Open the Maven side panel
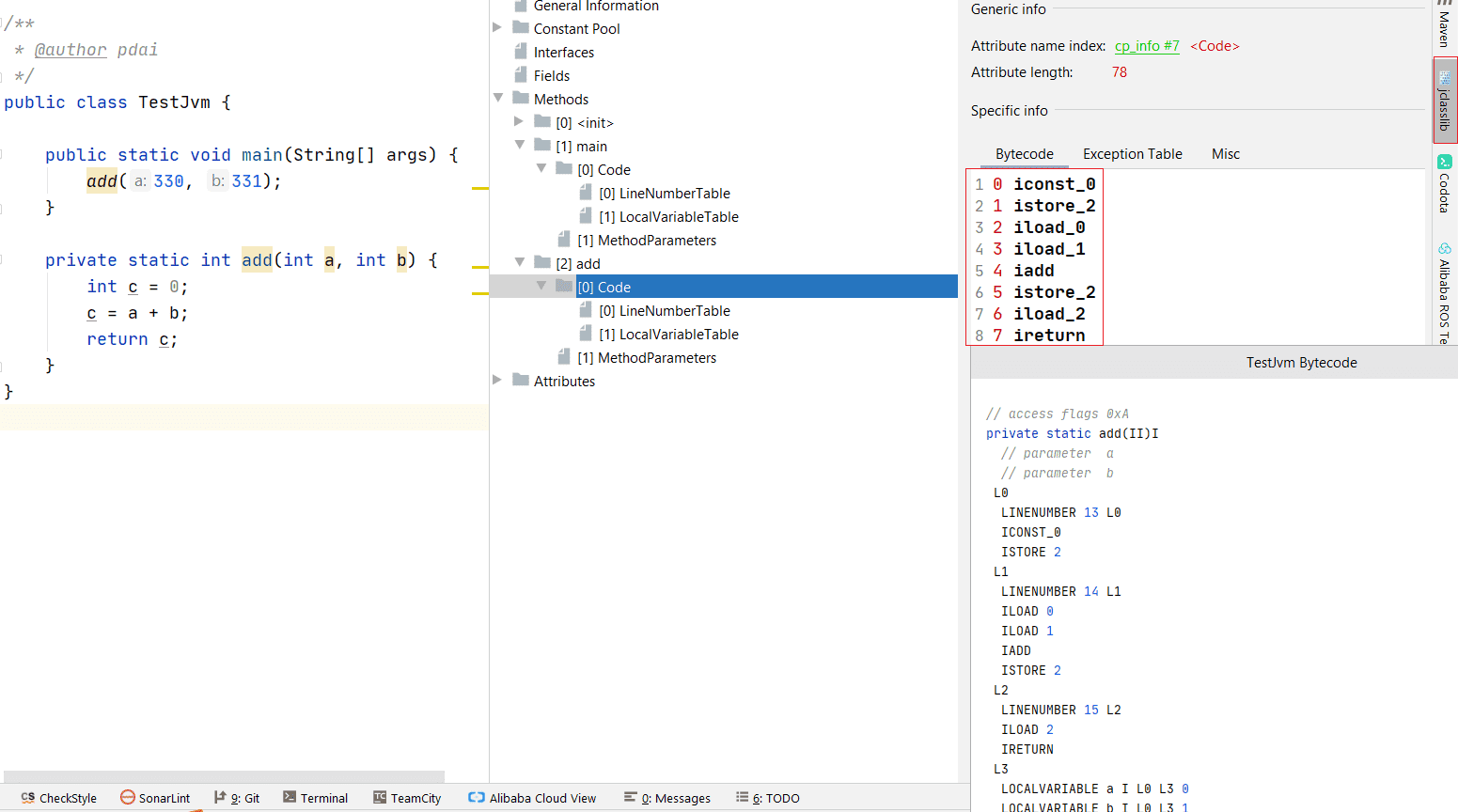Viewport: 1458px width, 812px height. coord(1445,28)
